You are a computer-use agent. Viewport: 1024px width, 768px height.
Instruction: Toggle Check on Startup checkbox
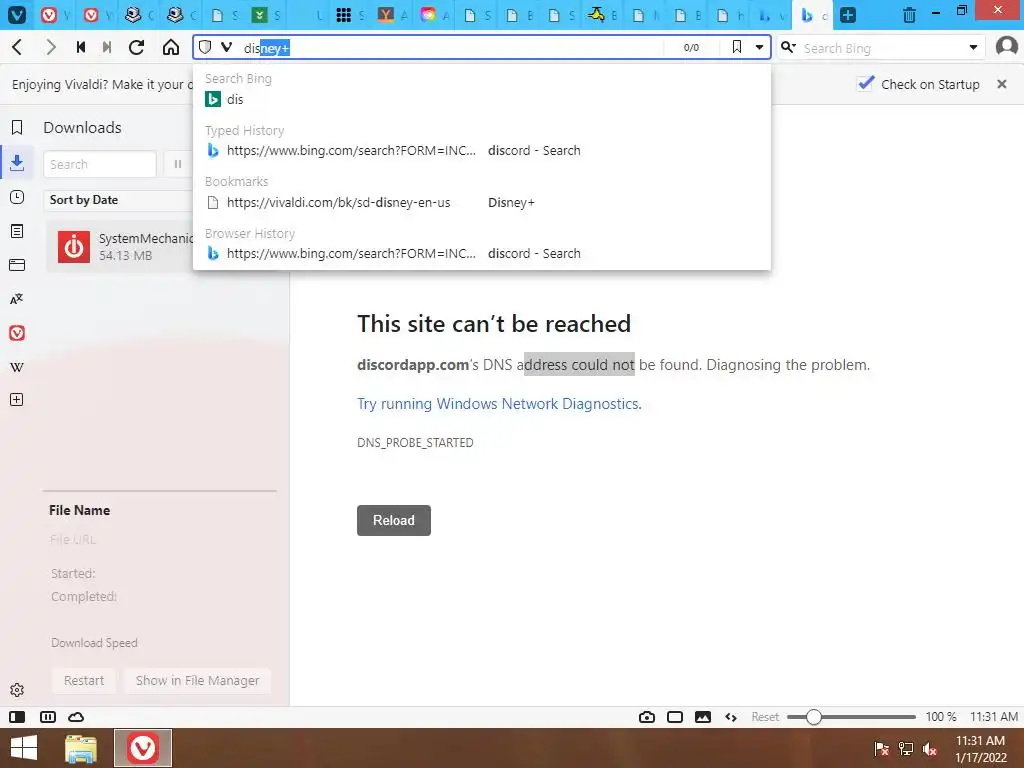(x=865, y=84)
